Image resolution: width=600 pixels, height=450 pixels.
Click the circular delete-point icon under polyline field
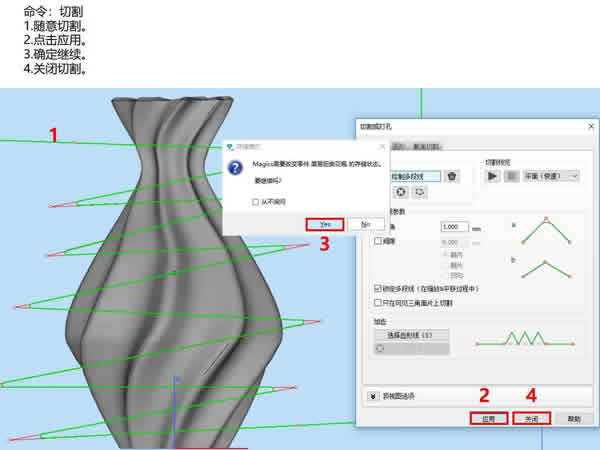coord(400,192)
